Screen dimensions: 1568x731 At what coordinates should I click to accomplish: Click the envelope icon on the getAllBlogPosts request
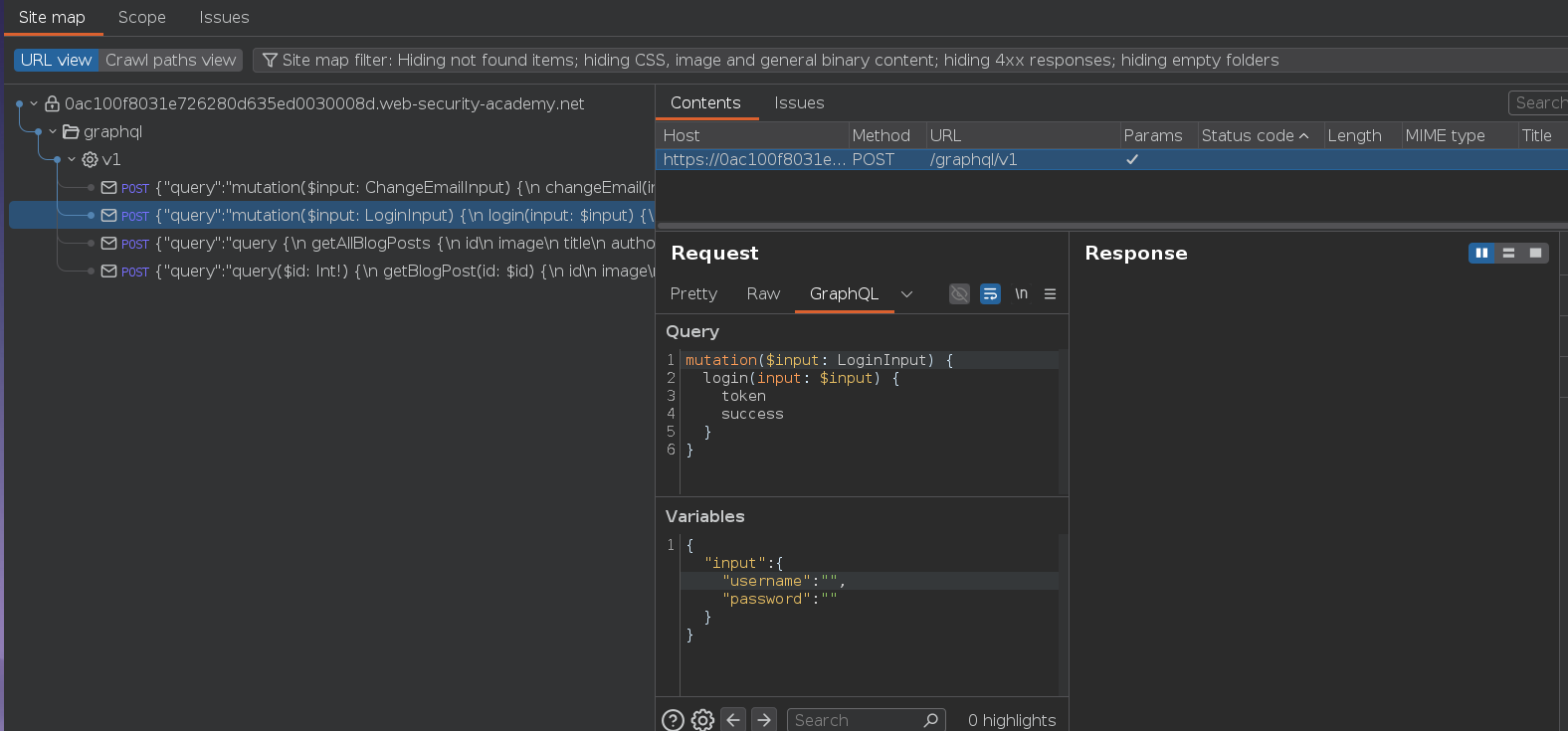click(x=109, y=243)
